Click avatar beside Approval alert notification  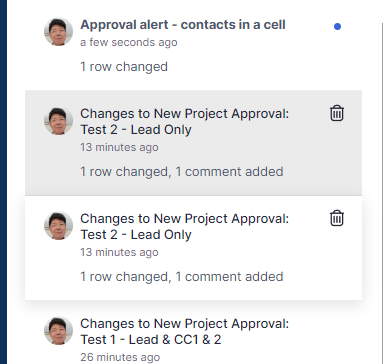tap(58, 32)
